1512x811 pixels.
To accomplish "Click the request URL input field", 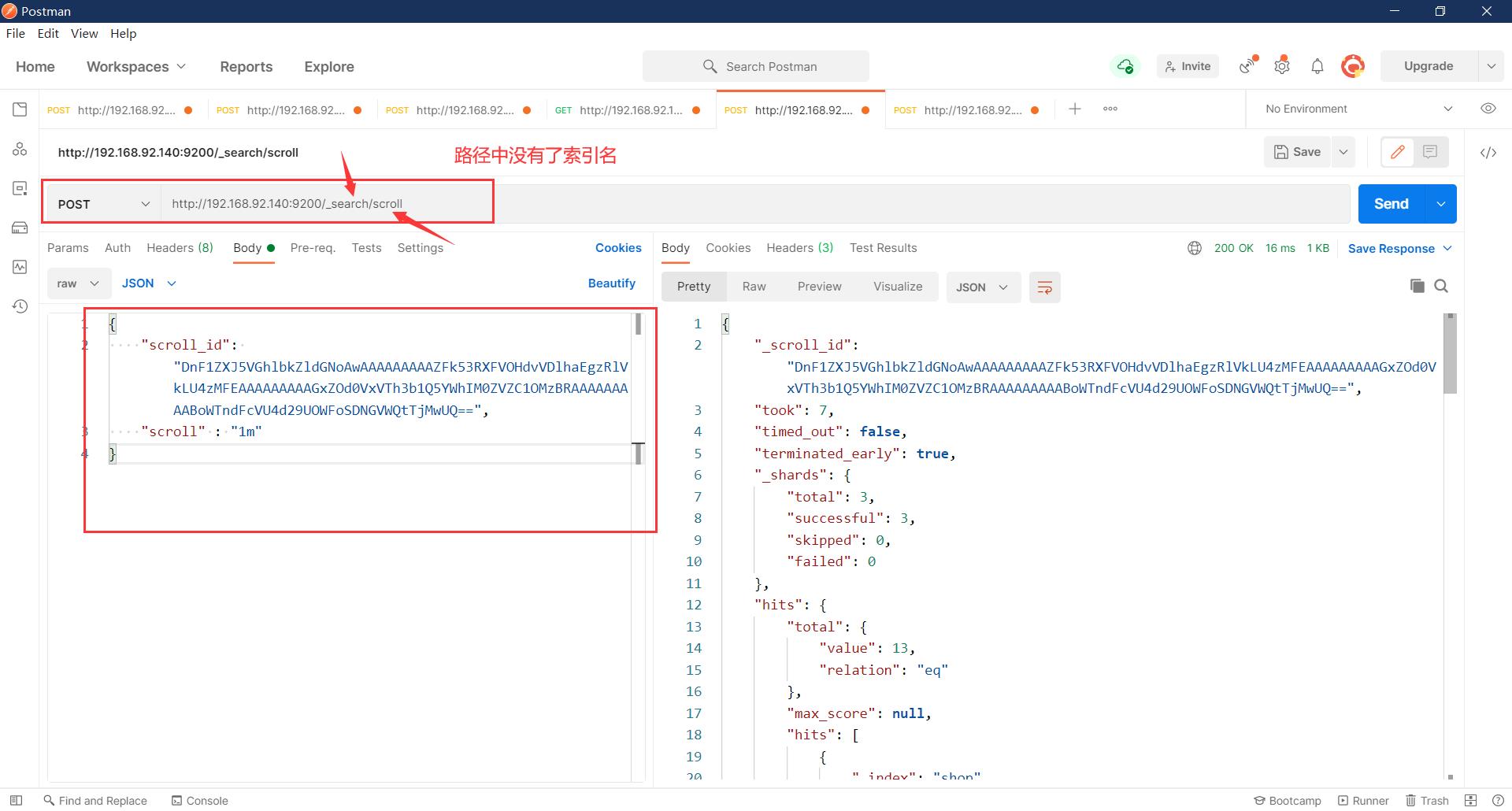I will click(x=756, y=204).
